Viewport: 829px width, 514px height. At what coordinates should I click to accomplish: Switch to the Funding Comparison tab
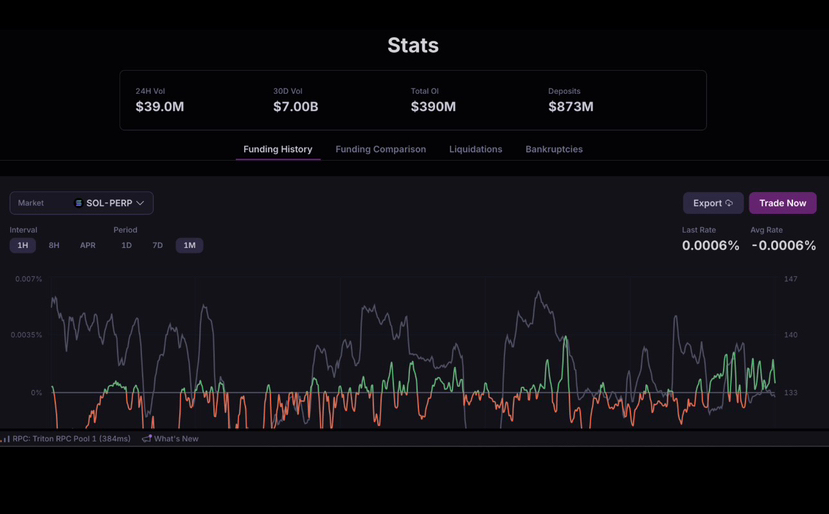pos(381,149)
